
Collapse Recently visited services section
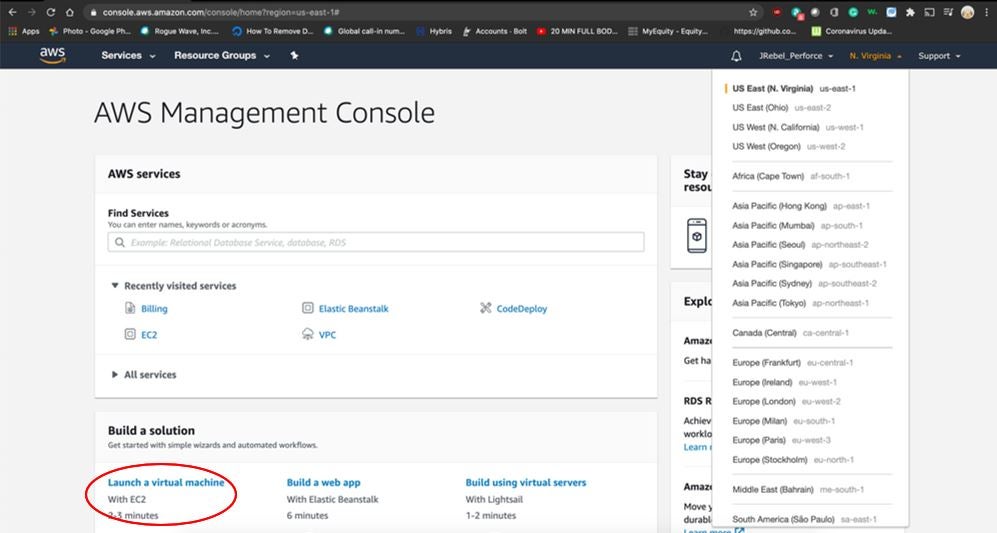coord(114,286)
